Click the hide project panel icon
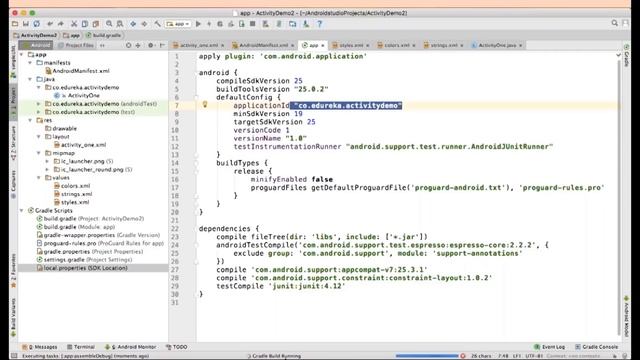 pos(162,45)
